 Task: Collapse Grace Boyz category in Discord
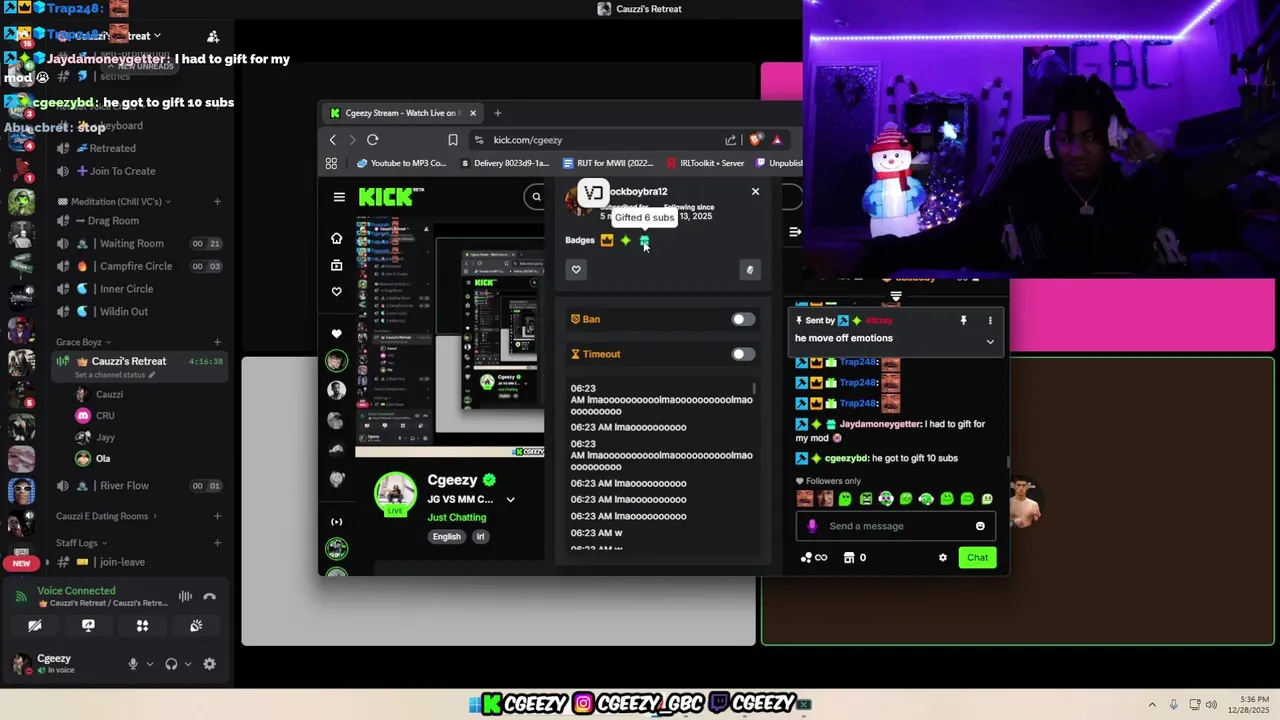pos(79,342)
